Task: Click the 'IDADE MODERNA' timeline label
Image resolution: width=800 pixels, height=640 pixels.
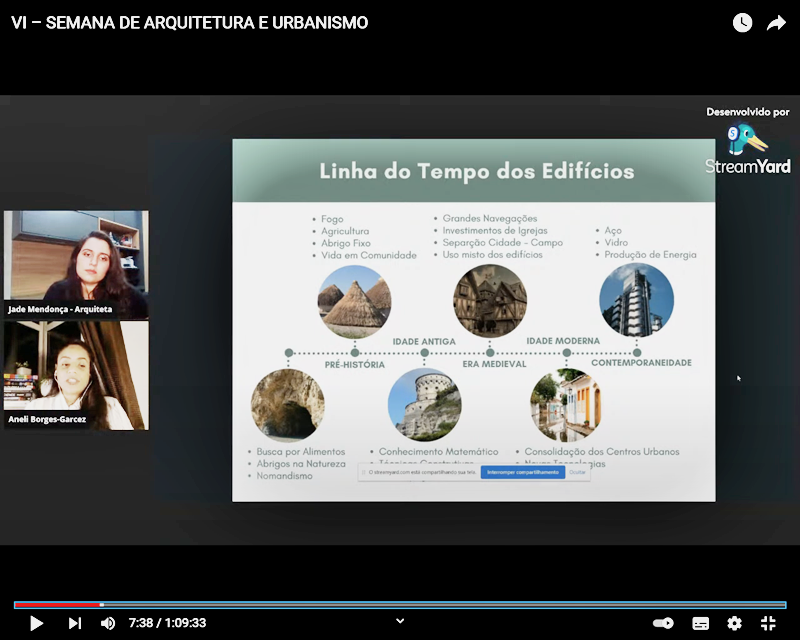Action: coord(563,341)
